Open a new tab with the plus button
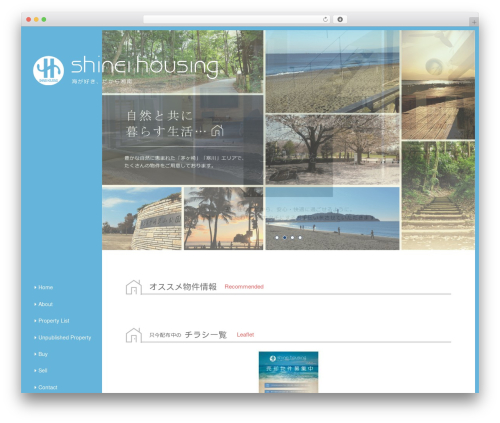Viewport: 500px width, 423px height. pyautogui.click(x=474, y=22)
